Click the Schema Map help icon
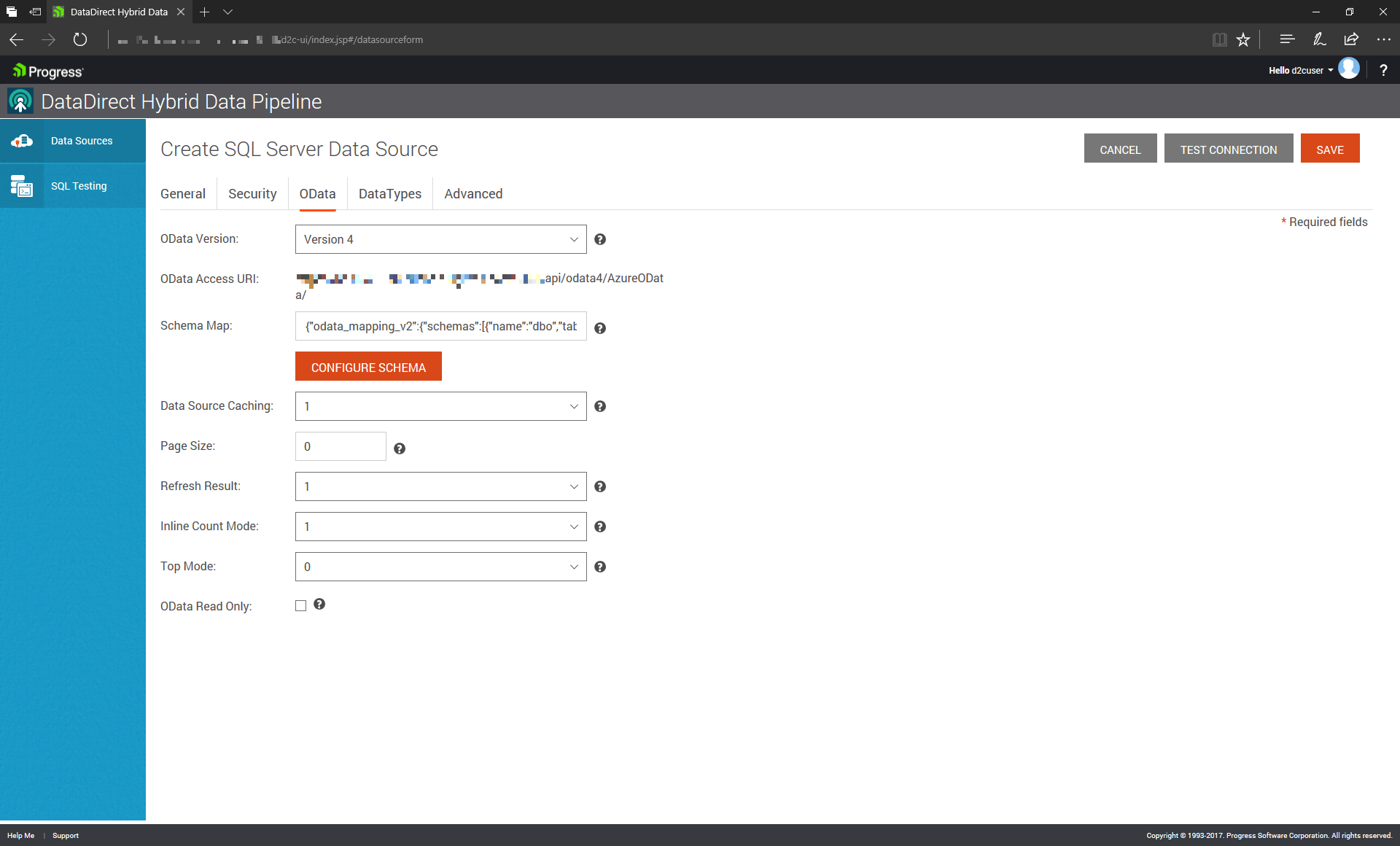 (x=600, y=328)
